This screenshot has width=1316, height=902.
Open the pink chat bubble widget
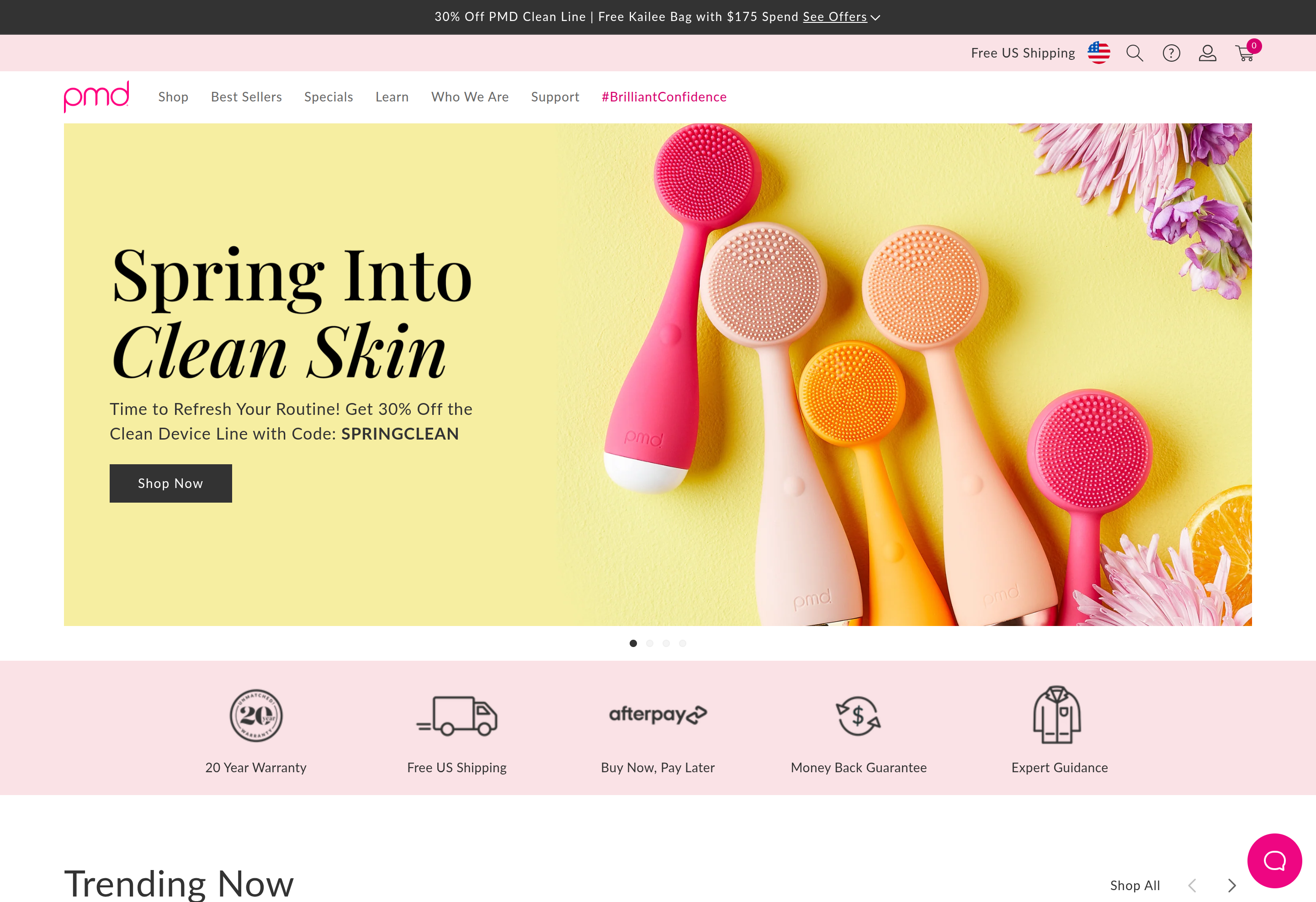coord(1274,861)
